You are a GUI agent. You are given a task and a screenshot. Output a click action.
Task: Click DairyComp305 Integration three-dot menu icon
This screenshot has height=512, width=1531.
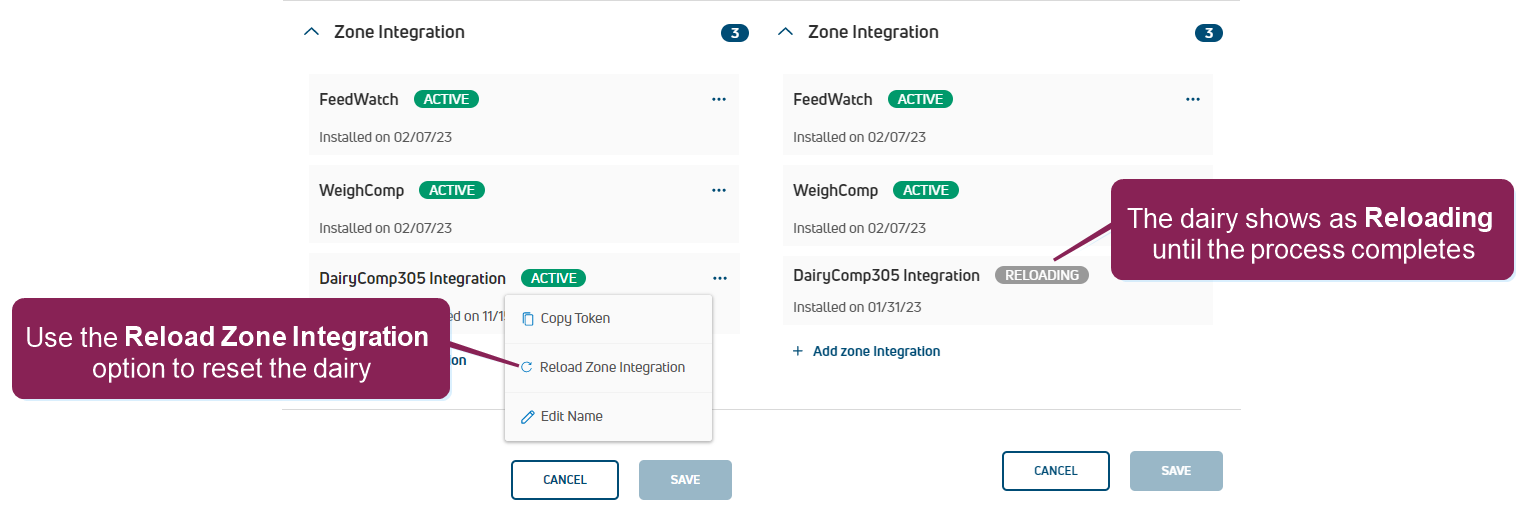click(718, 278)
